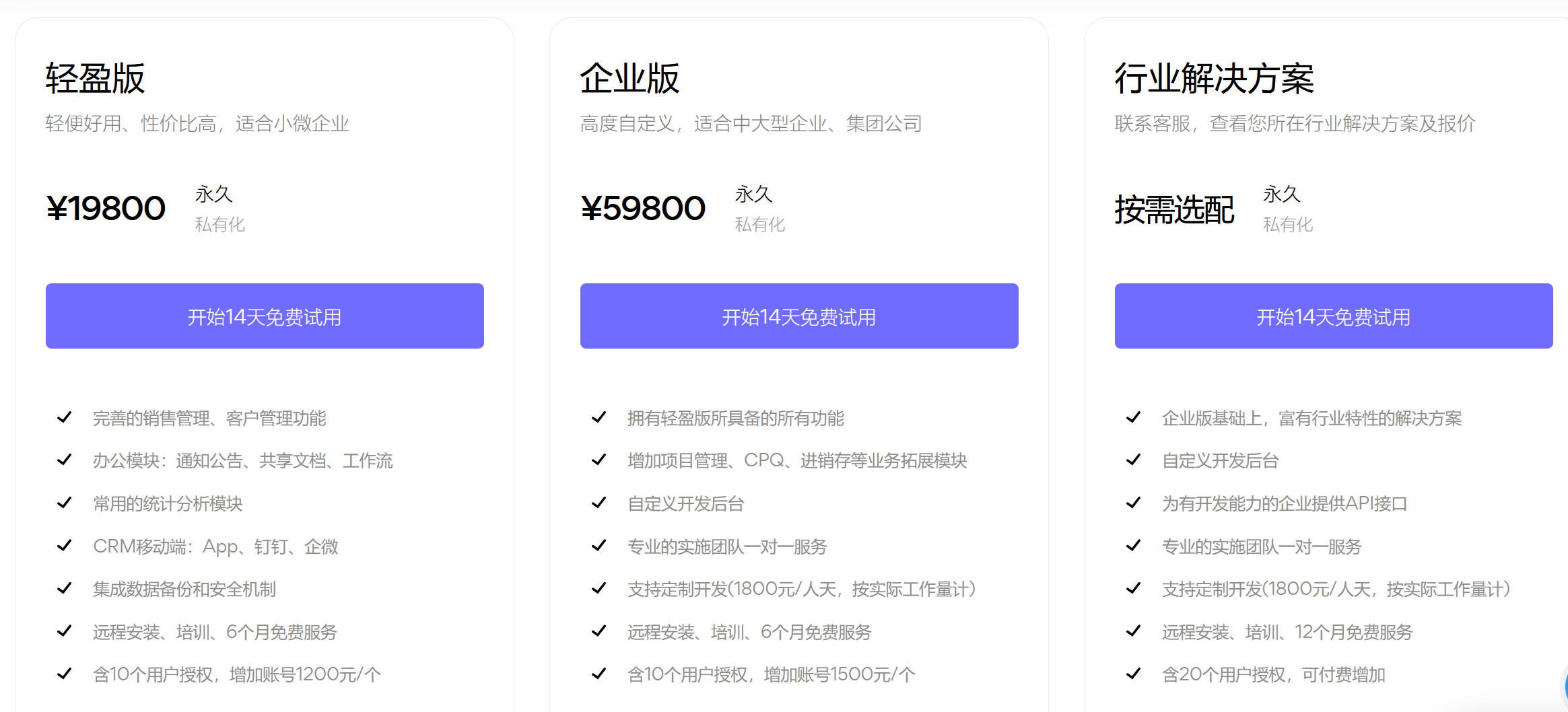
Task: Click checkmark beside 增加项目管理、CPQ item
Action: point(599,460)
